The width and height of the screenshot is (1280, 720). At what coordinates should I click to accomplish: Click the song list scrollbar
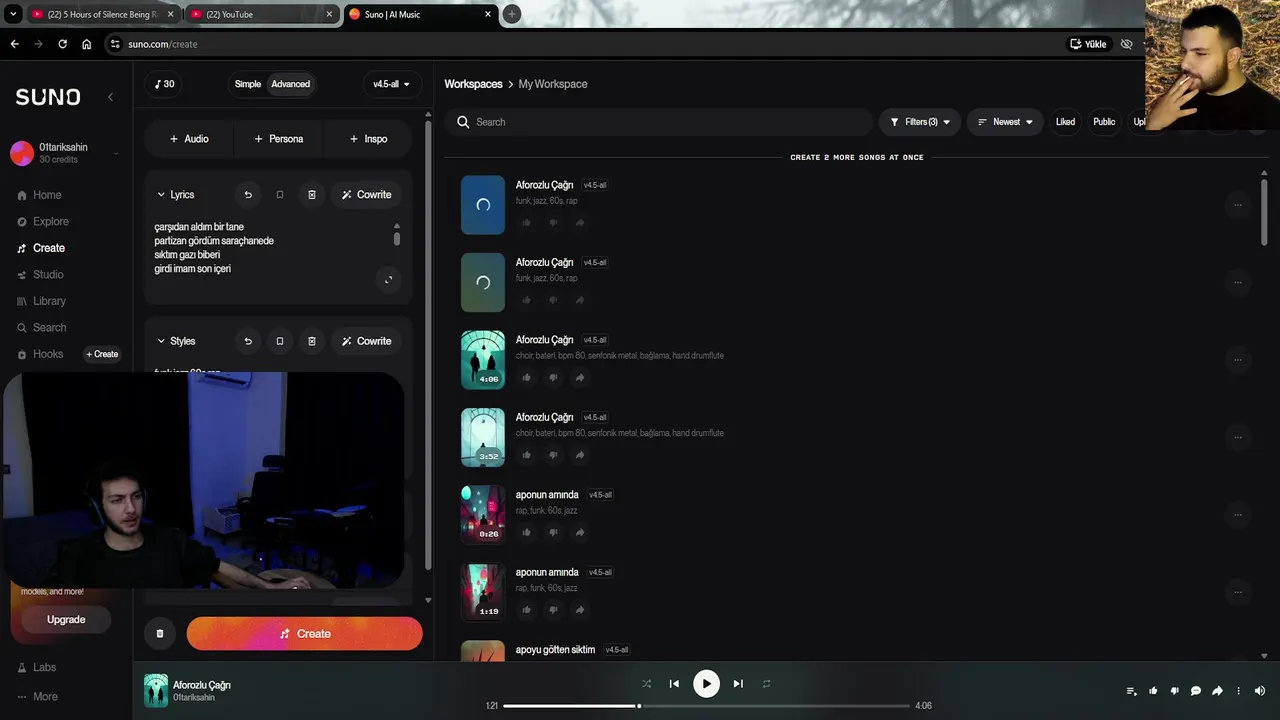(x=1264, y=210)
